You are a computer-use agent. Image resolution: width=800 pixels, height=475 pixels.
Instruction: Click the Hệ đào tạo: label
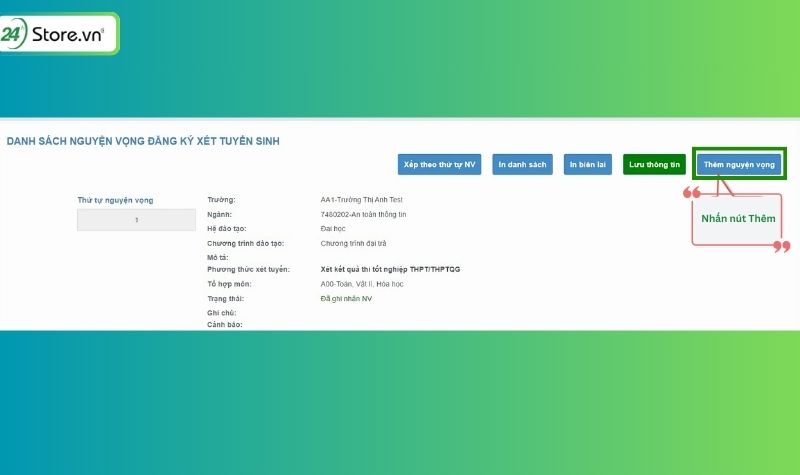[227, 229]
